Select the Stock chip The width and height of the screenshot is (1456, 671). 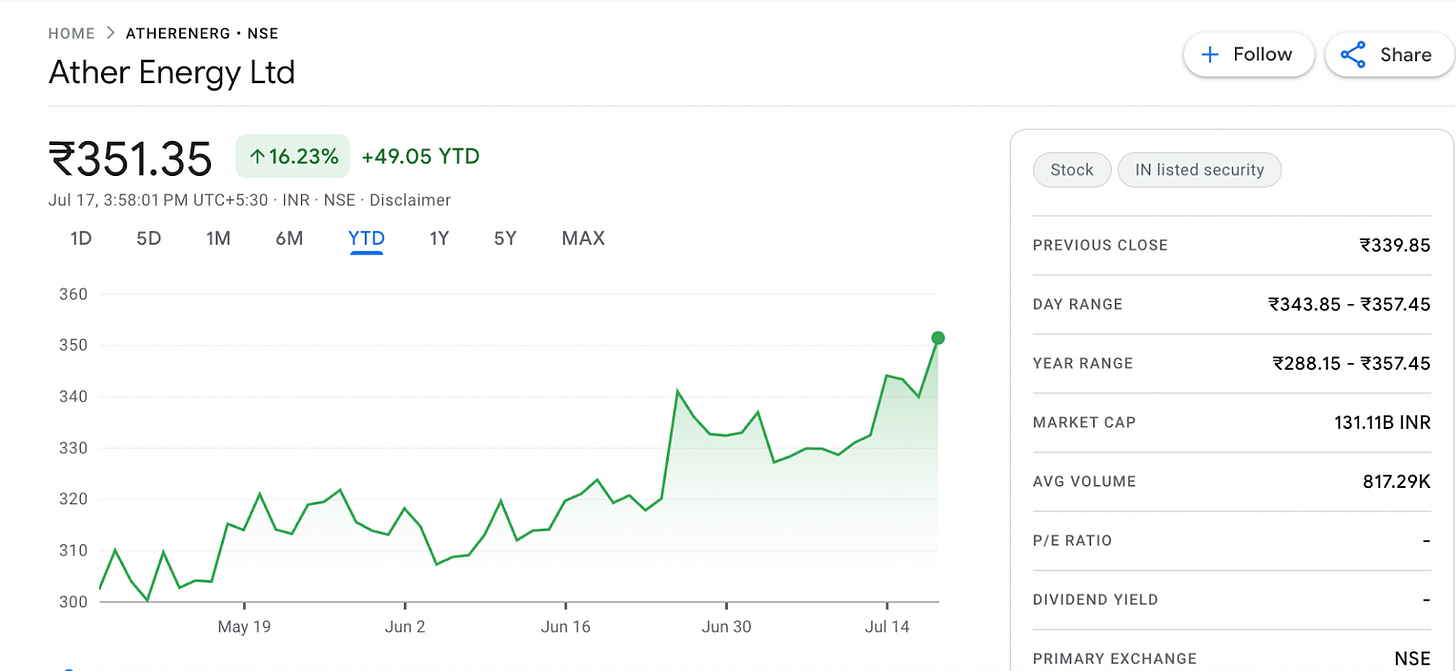pyautogui.click(x=1072, y=170)
